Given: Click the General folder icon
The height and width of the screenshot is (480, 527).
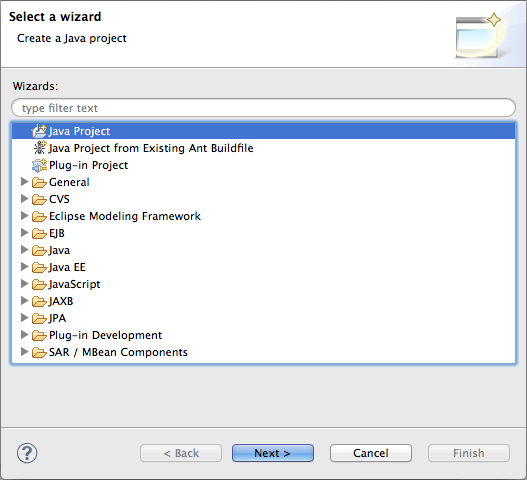Looking at the screenshot, I should (x=39, y=182).
